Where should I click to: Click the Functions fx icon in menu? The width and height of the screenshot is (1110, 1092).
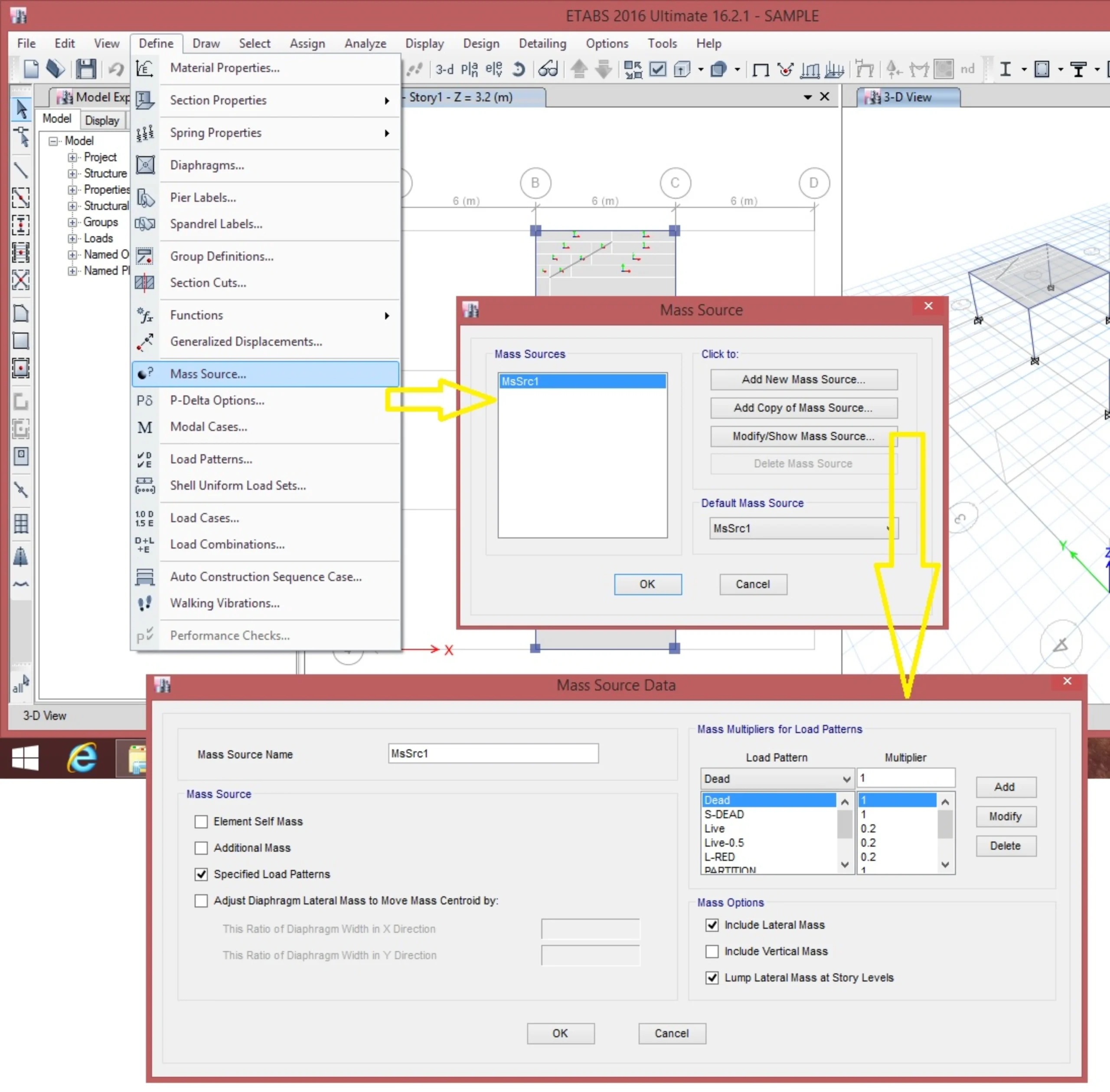[x=145, y=315]
